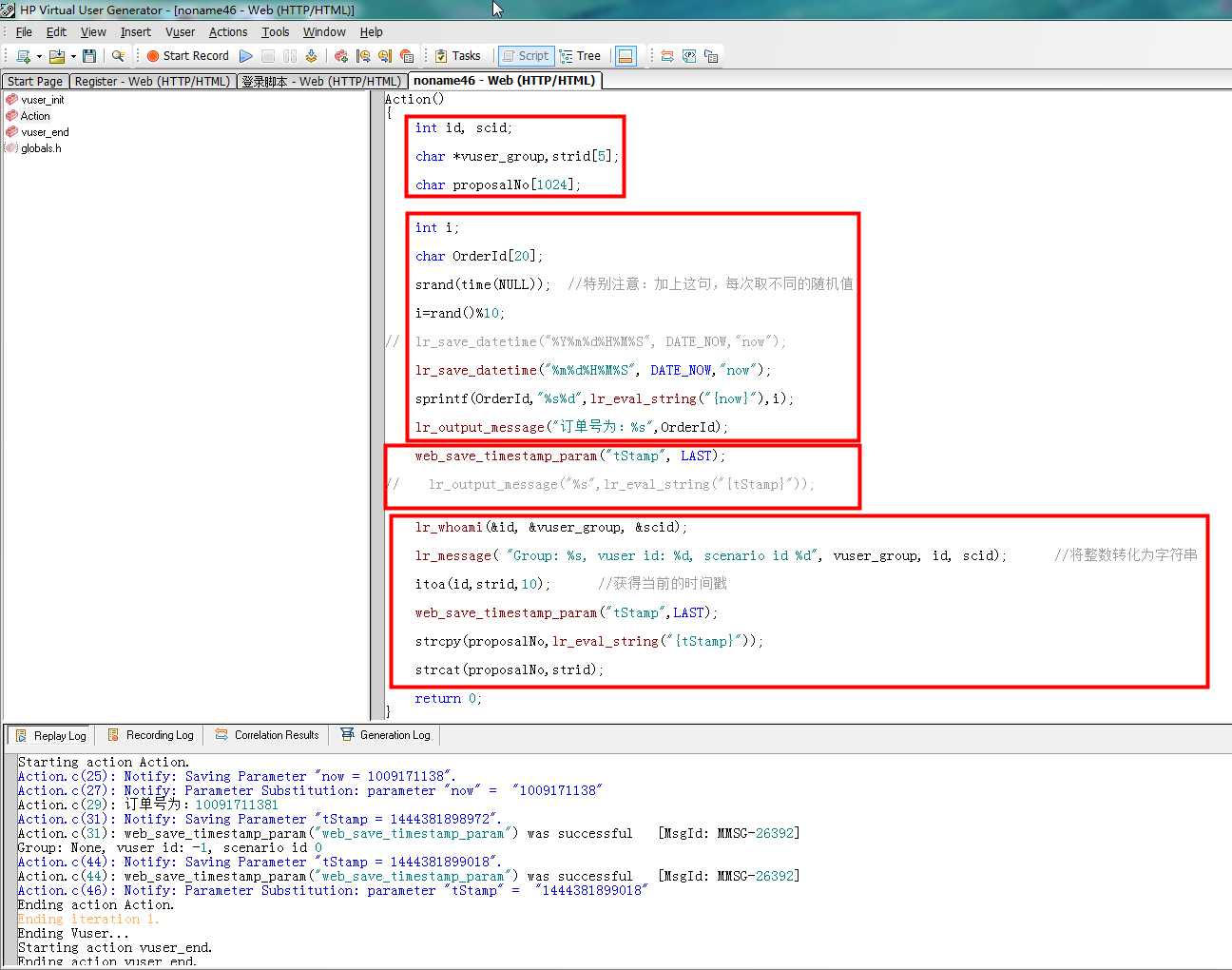The height and width of the screenshot is (970, 1232).
Task: Expand the dropdown arrow beside Open Script
Action: point(73,56)
